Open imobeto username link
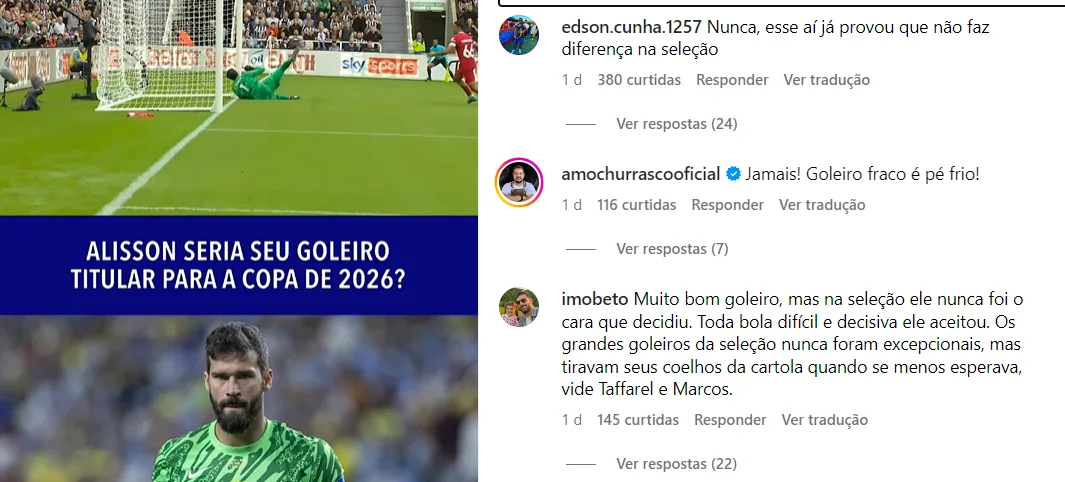The height and width of the screenshot is (482, 1065). click(595, 299)
